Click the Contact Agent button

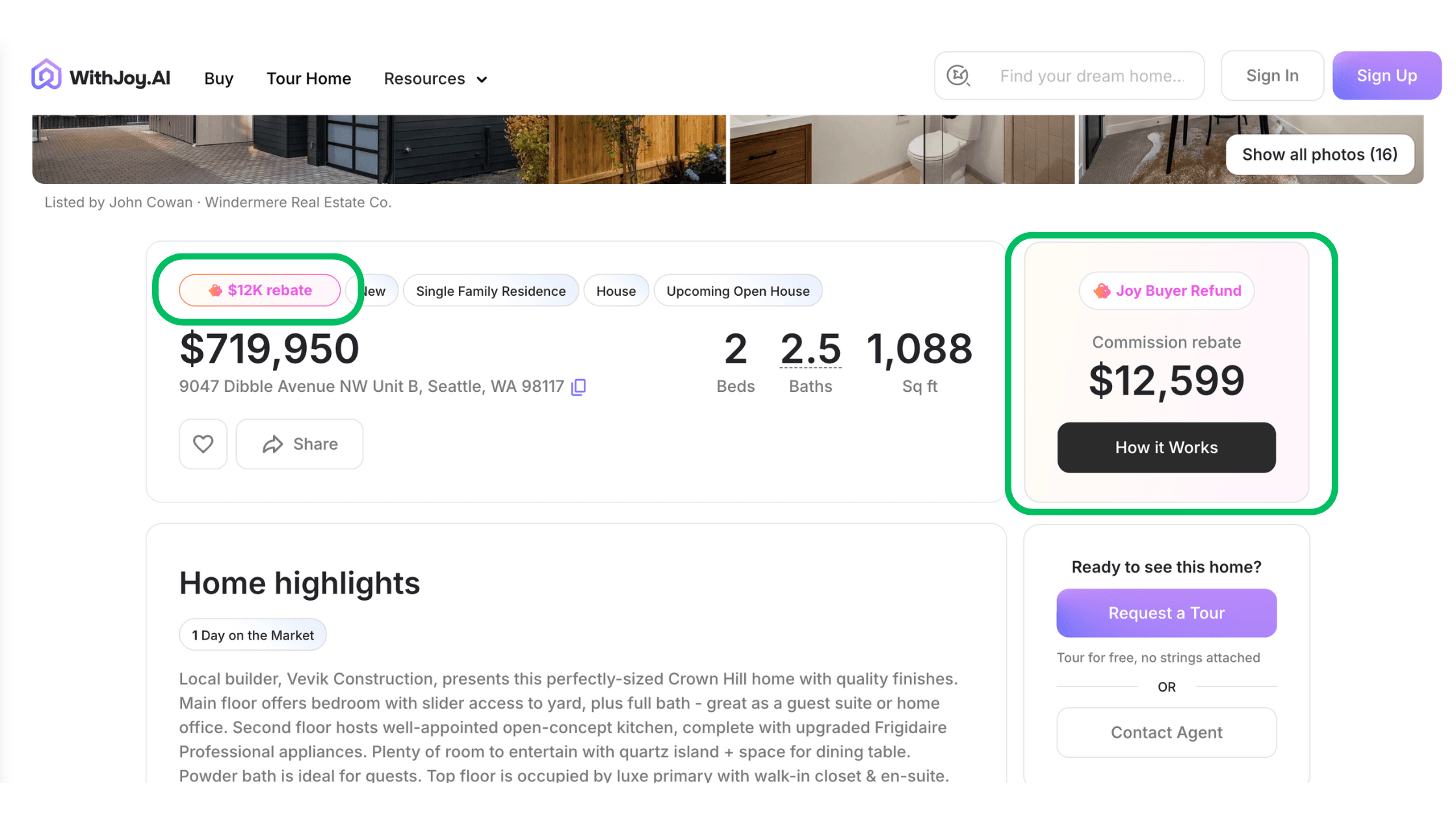(x=1166, y=733)
